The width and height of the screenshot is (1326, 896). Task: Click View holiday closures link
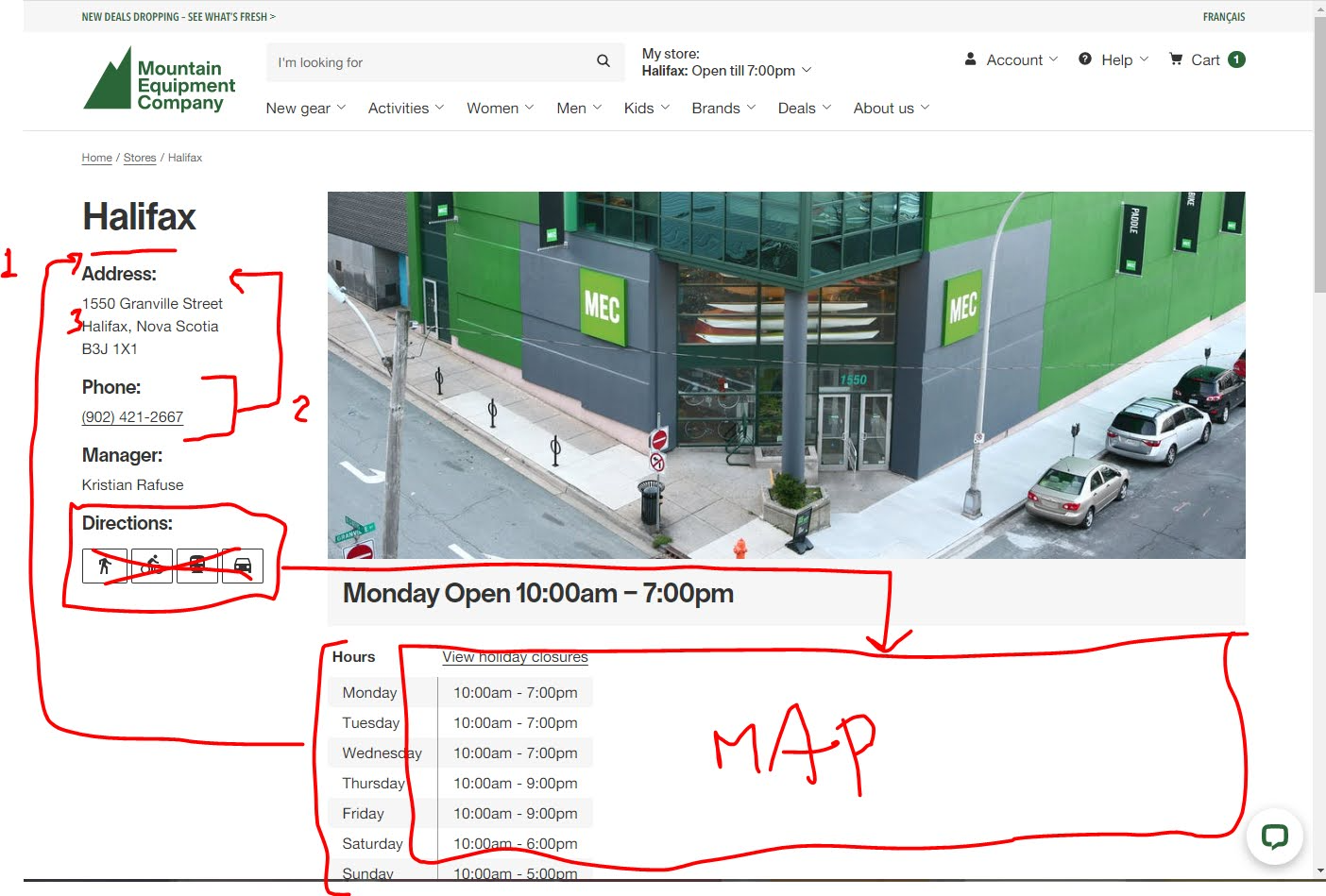[x=515, y=657]
